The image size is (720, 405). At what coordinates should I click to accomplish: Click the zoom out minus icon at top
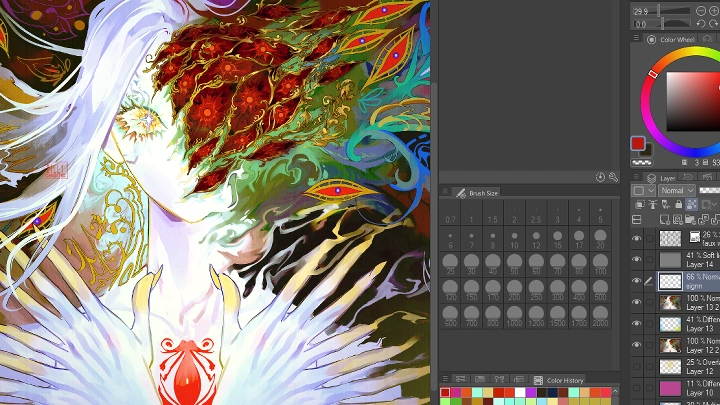click(x=701, y=11)
